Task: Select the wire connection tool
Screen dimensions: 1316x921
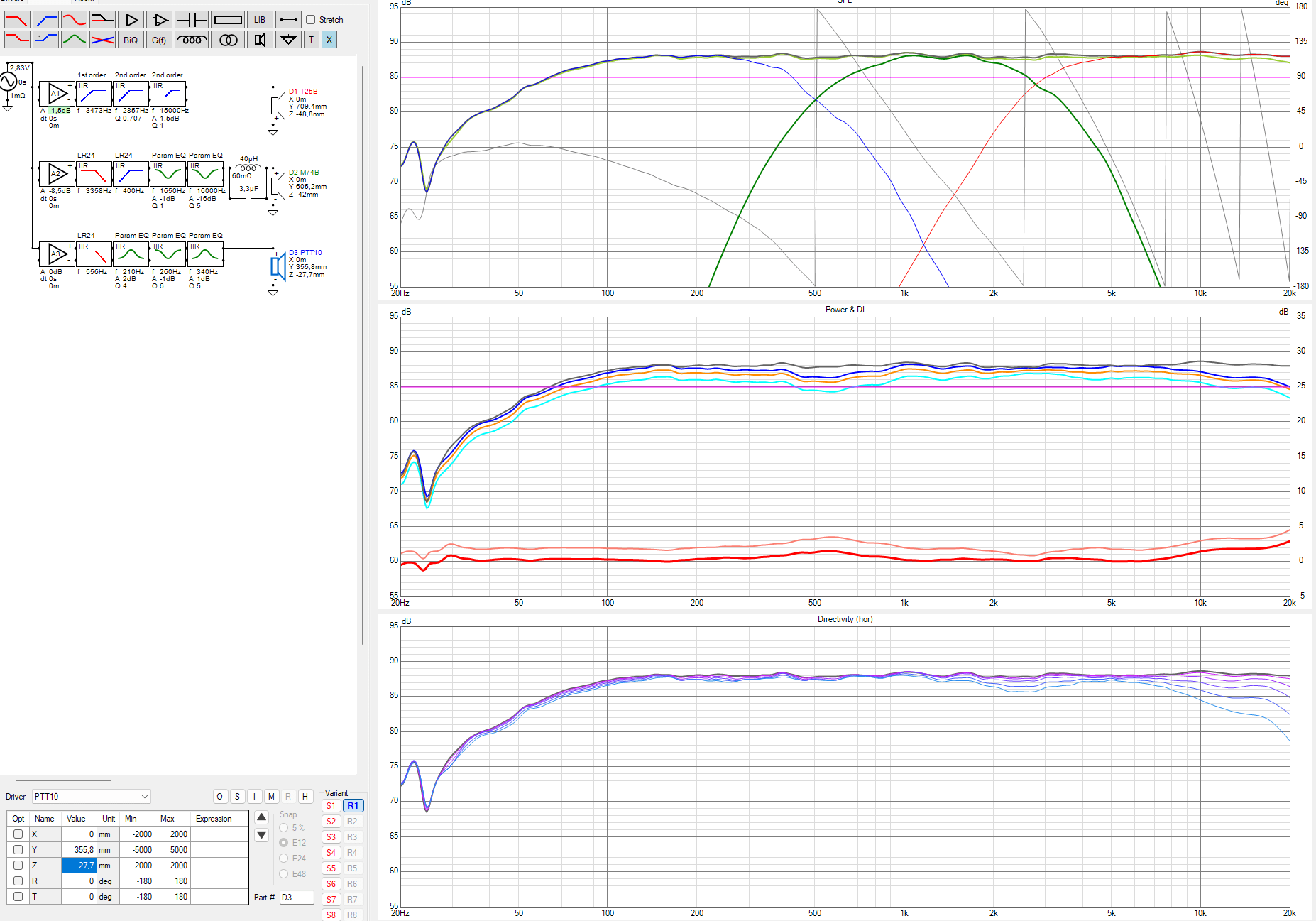Action: point(288,20)
